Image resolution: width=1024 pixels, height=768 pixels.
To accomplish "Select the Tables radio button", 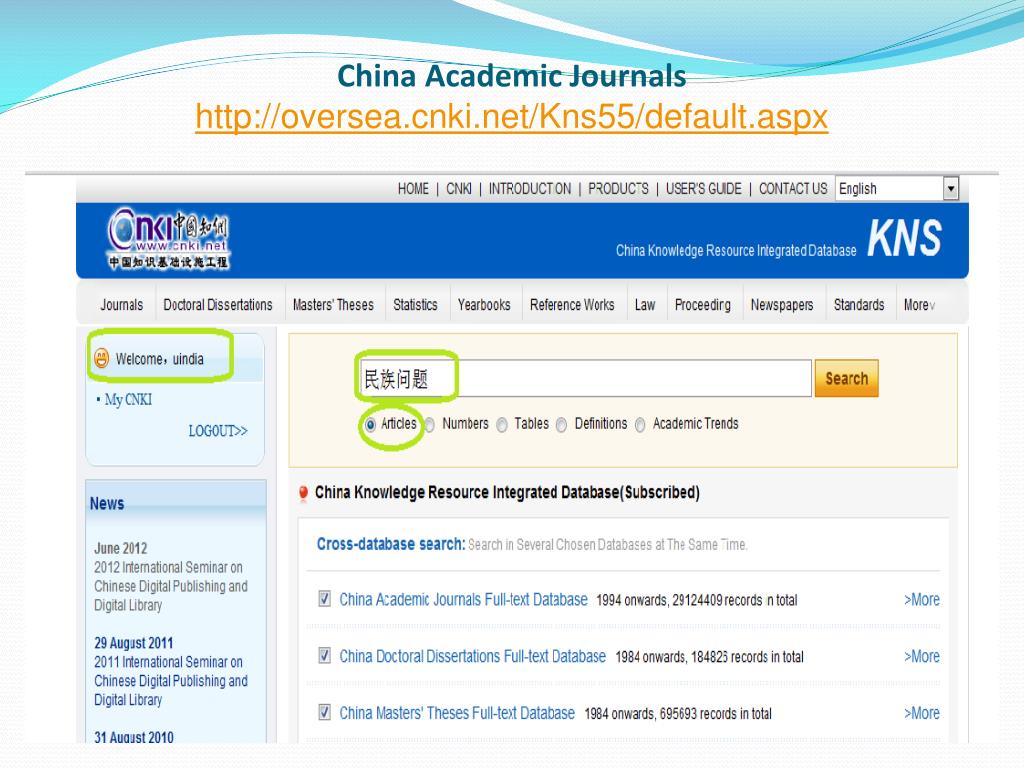I will (x=502, y=425).
